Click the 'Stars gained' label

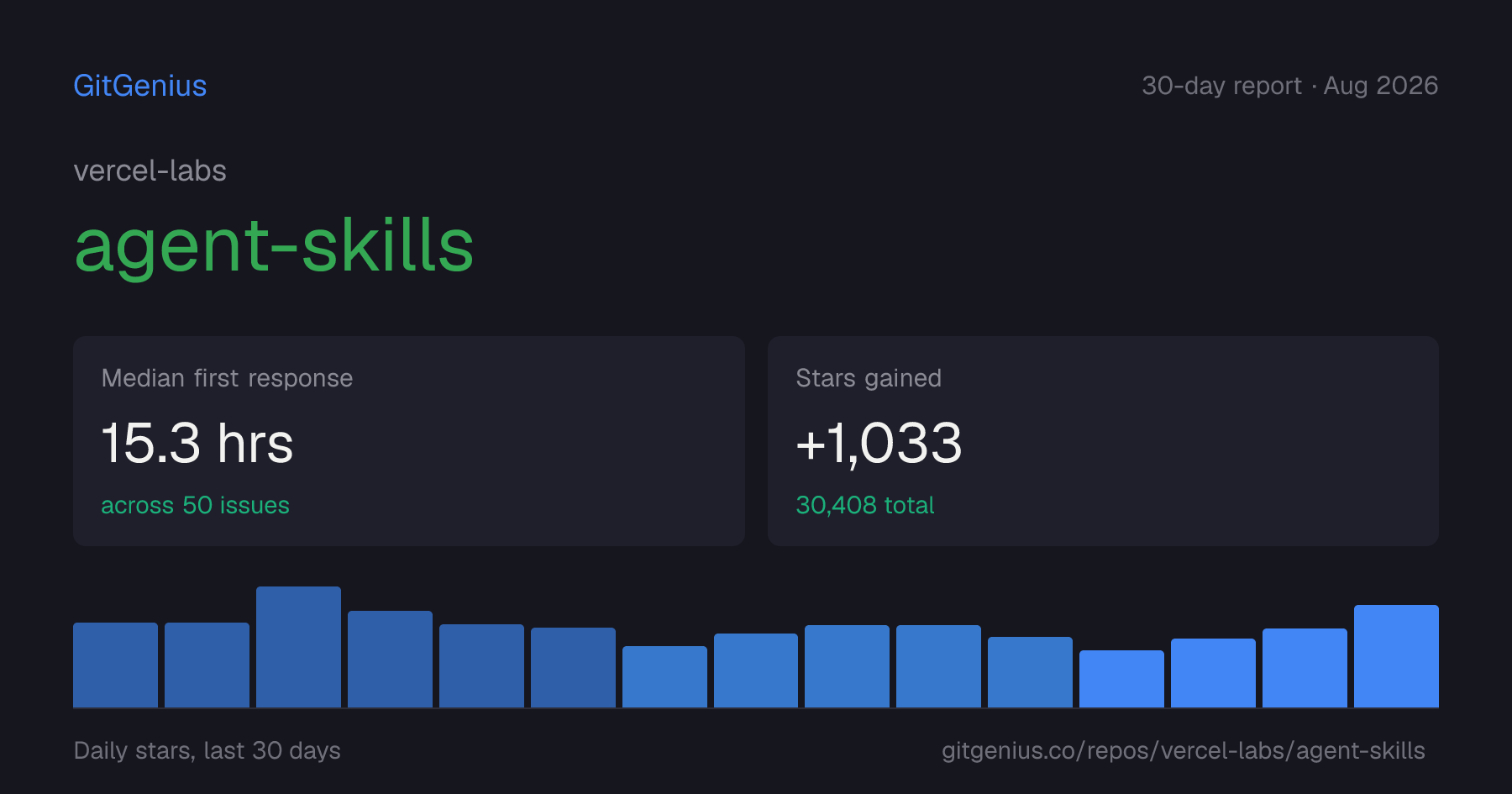pos(869,378)
